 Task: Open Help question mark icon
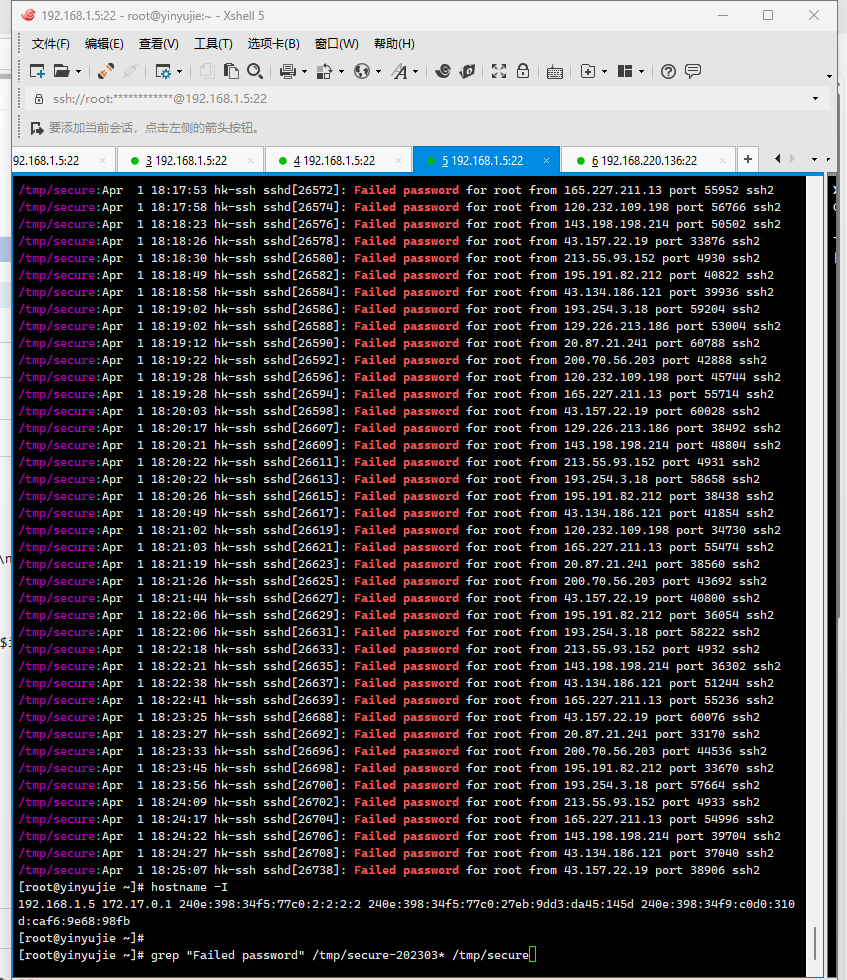[668, 71]
